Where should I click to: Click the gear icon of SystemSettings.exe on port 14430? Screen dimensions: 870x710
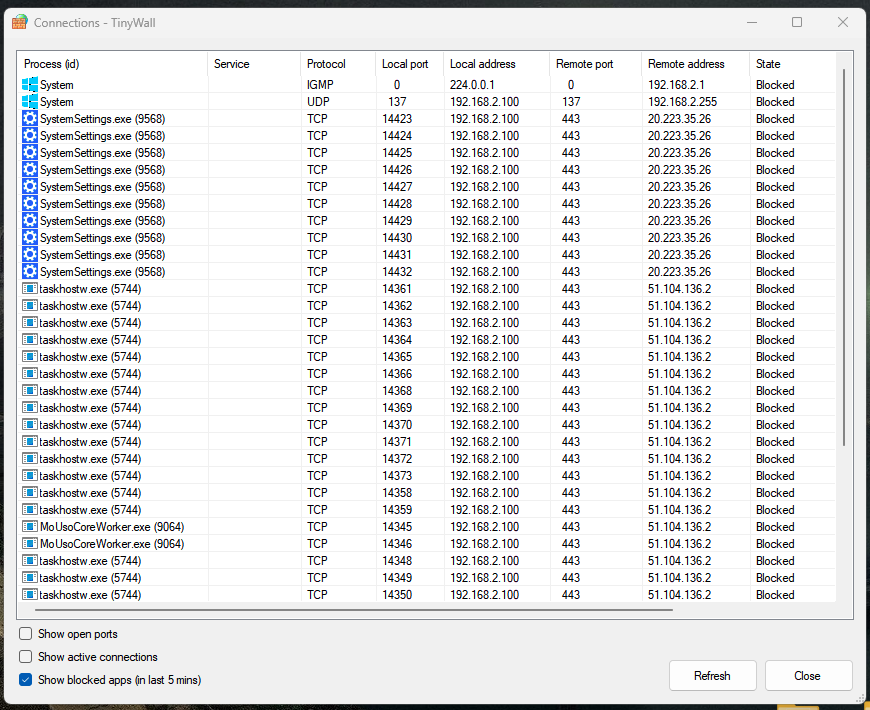pyautogui.click(x=30, y=237)
